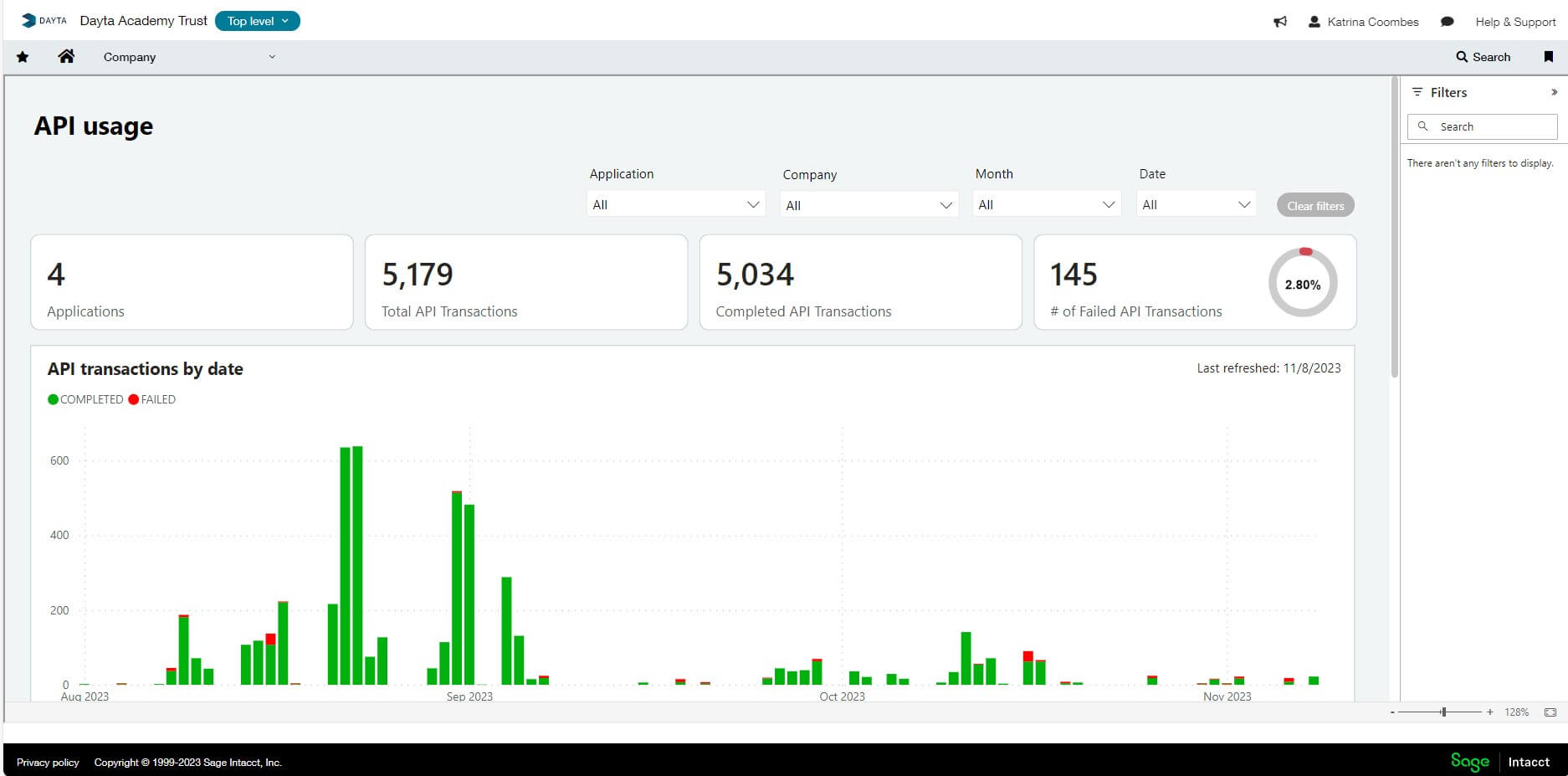This screenshot has width=1568, height=776.
Task: Click the Last refreshed: 11/8/2023 text
Action: (x=1268, y=368)
